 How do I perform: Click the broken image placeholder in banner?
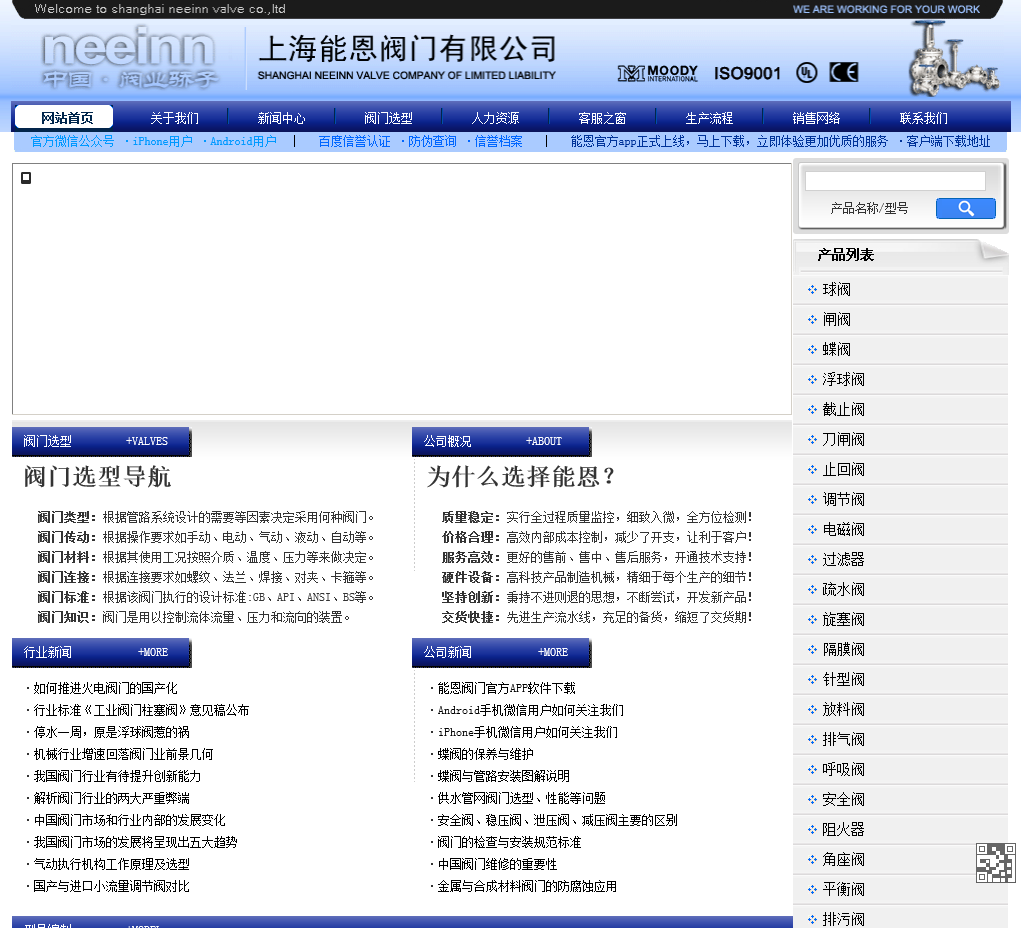point(26,178)
